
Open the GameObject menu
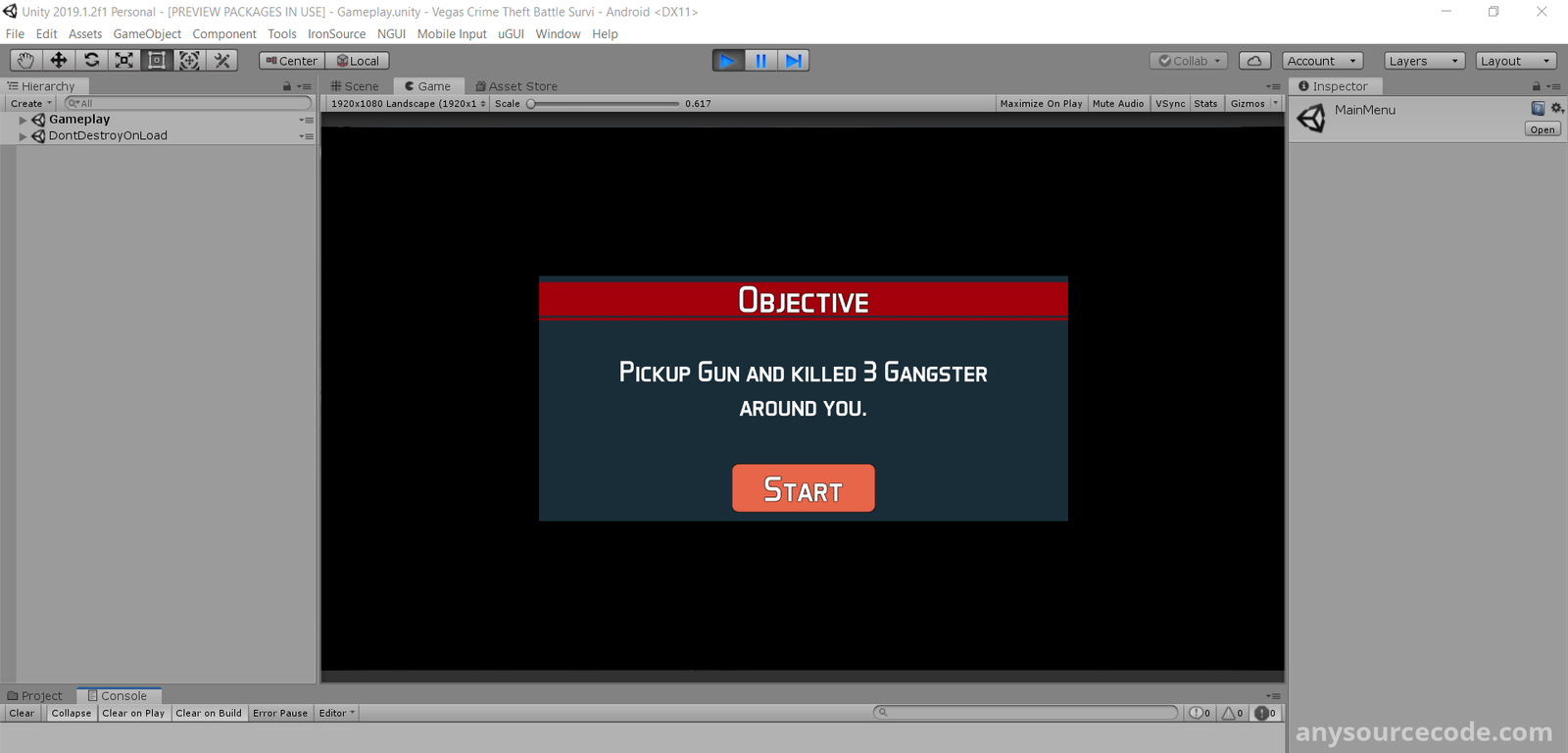tap(147, 34)
